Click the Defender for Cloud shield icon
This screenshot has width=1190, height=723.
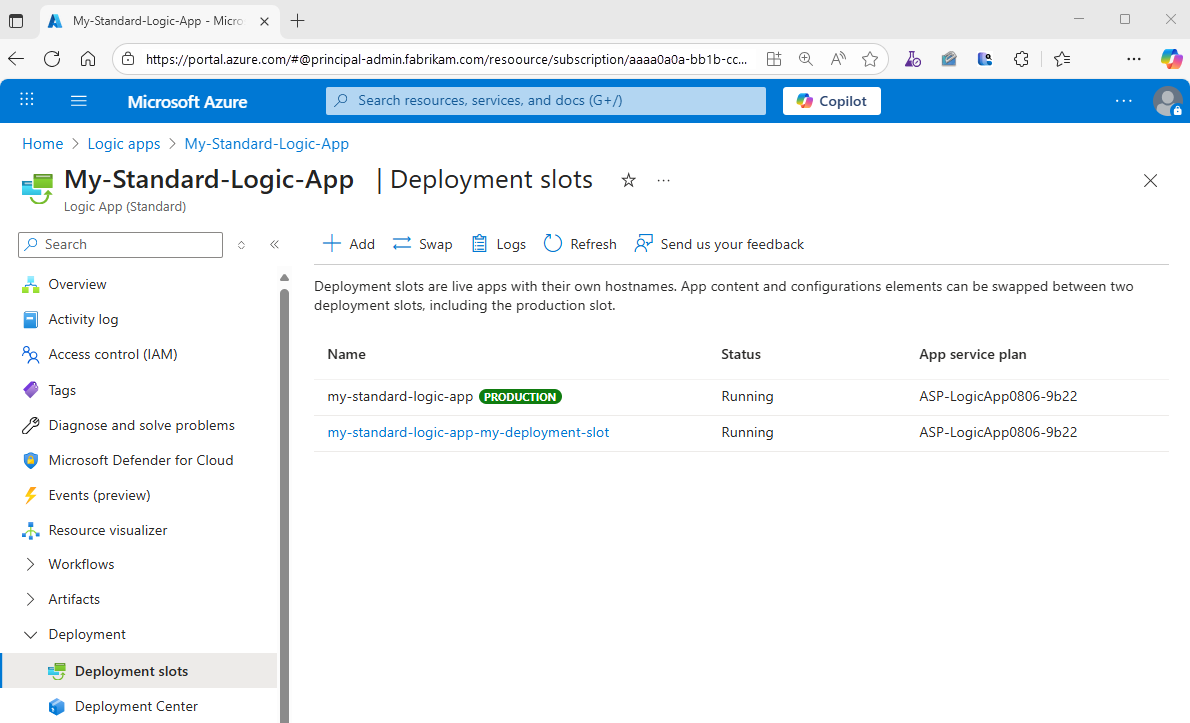click(30, 460)
